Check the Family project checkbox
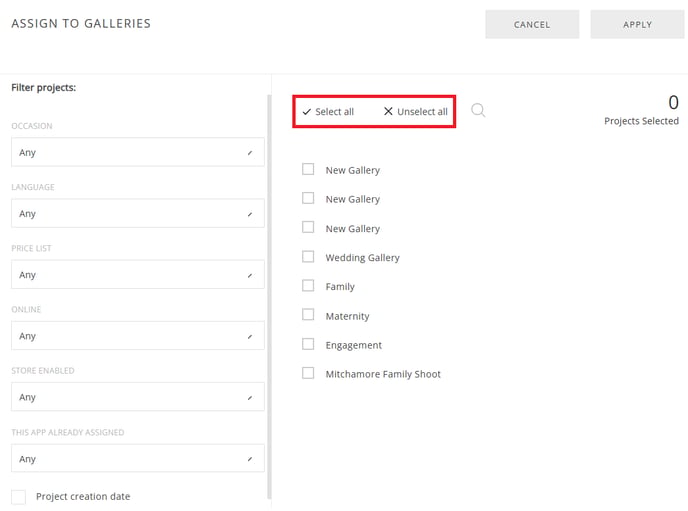The width and height of the screenshot is (688, 511). pyautogui.click(x=308, y=286)
